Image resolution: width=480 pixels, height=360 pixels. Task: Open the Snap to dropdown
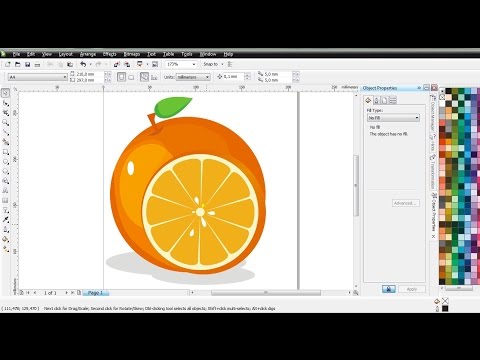(x=213, y=64)
